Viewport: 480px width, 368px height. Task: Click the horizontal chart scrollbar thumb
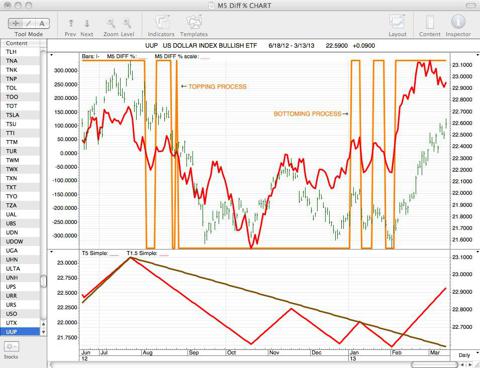434,364
